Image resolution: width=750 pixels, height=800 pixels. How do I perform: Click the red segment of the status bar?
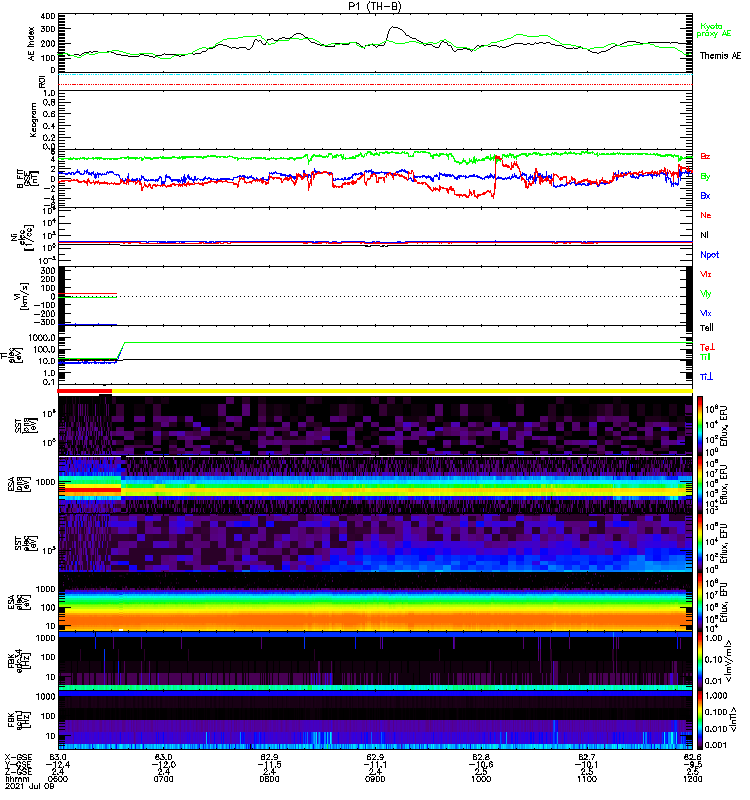click(x=85, y=391)
